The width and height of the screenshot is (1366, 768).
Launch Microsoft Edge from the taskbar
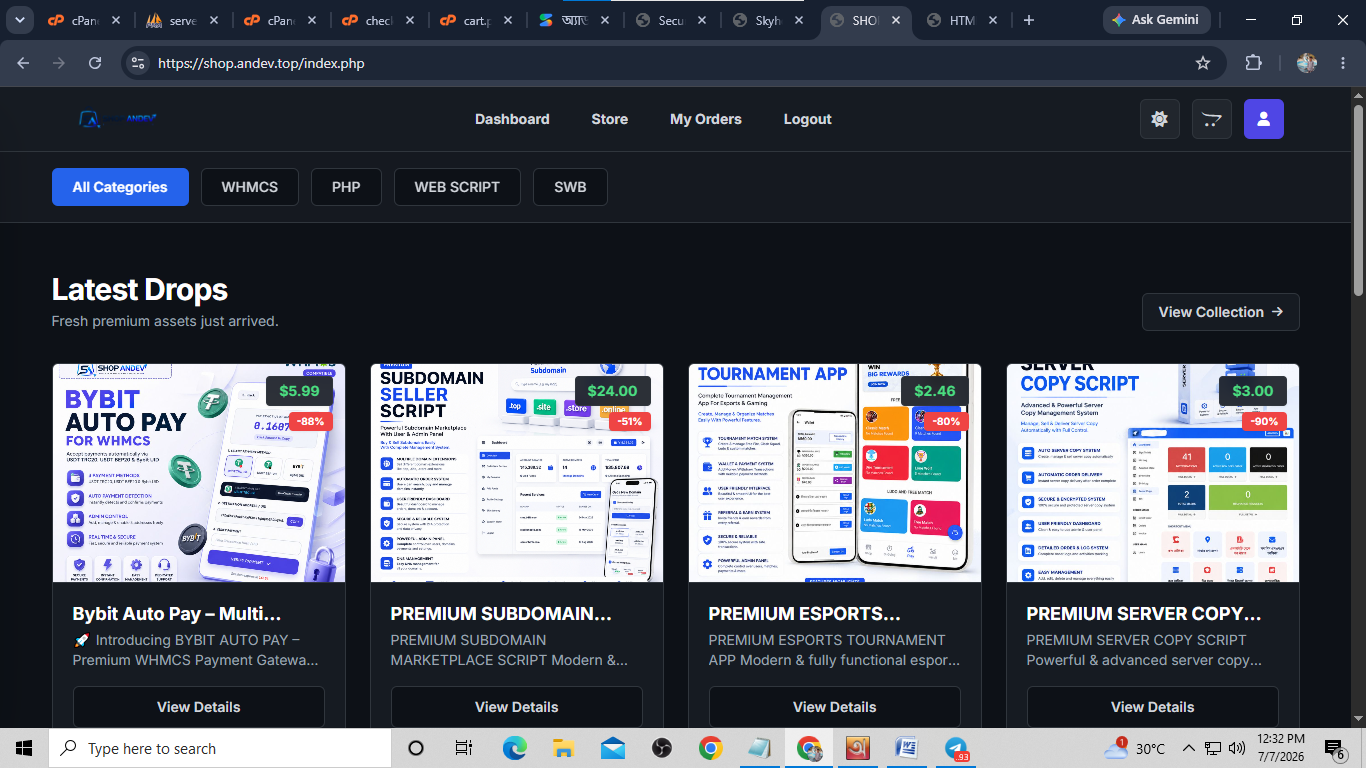click(514, 748)
